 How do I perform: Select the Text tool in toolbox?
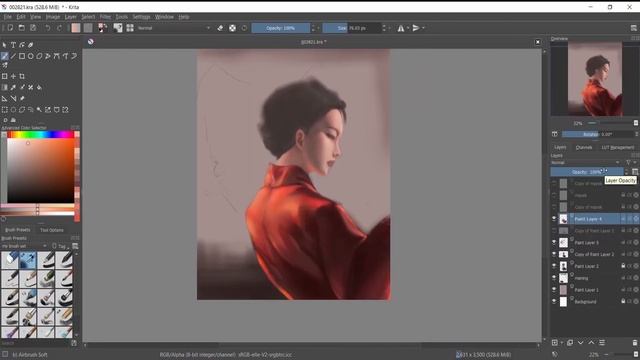click(x=13, y=45)
